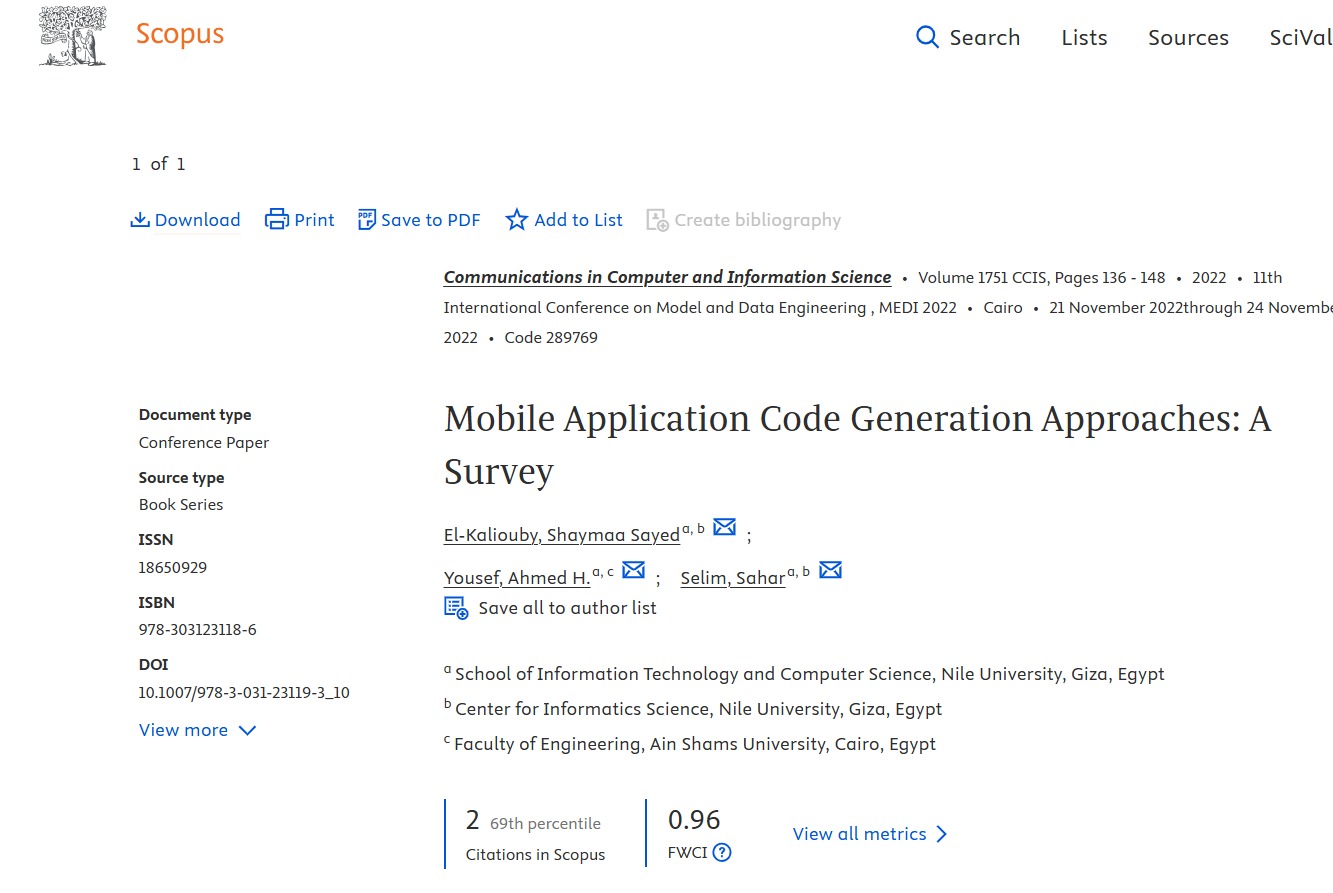Click the Save to PDF icon
The width and height of the screenshot is (1333, 893).
[x=367, y=220]
